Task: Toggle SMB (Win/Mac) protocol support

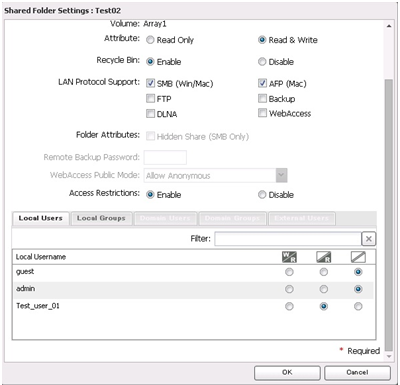Action: pos(150,83)
